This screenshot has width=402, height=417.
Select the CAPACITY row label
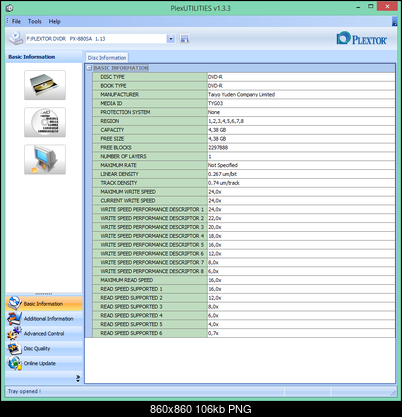point(112,130)
